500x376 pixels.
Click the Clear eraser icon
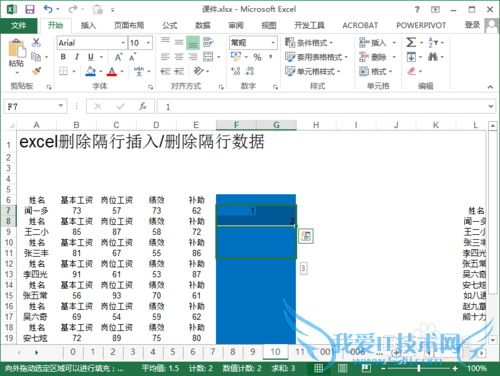point(411,71)
